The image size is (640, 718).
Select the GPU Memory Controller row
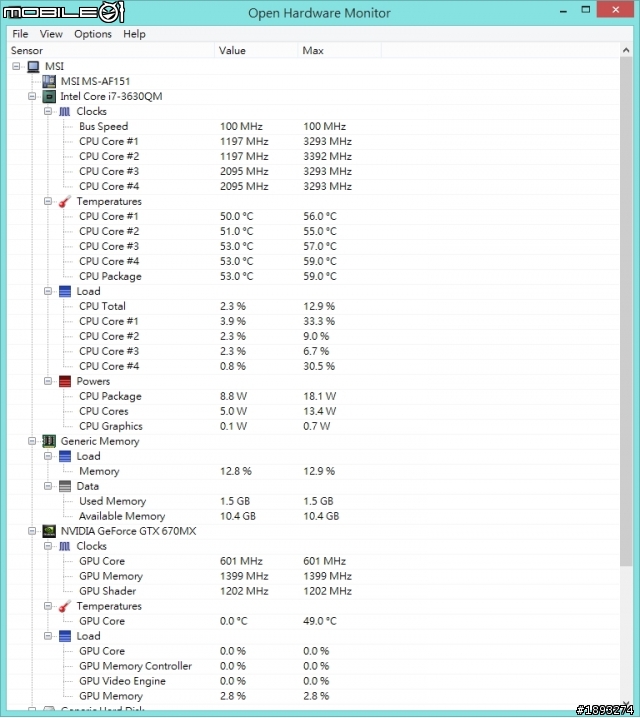314,666
